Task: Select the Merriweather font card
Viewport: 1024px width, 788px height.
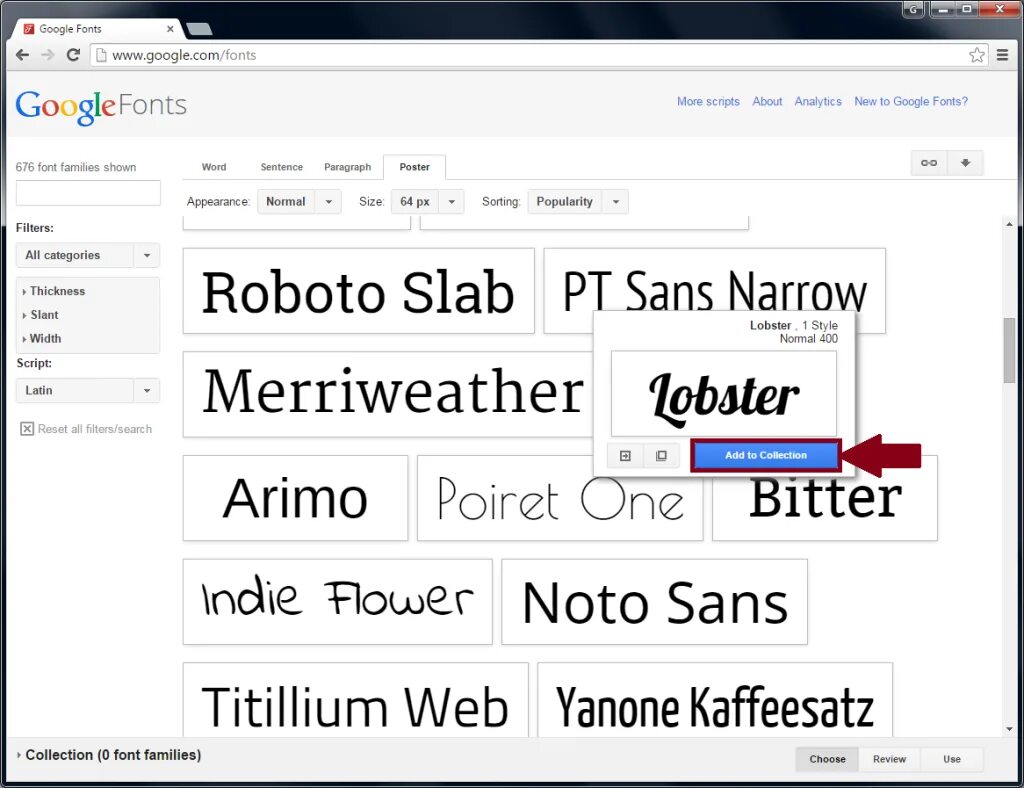Action: click(x=389, y=394)
